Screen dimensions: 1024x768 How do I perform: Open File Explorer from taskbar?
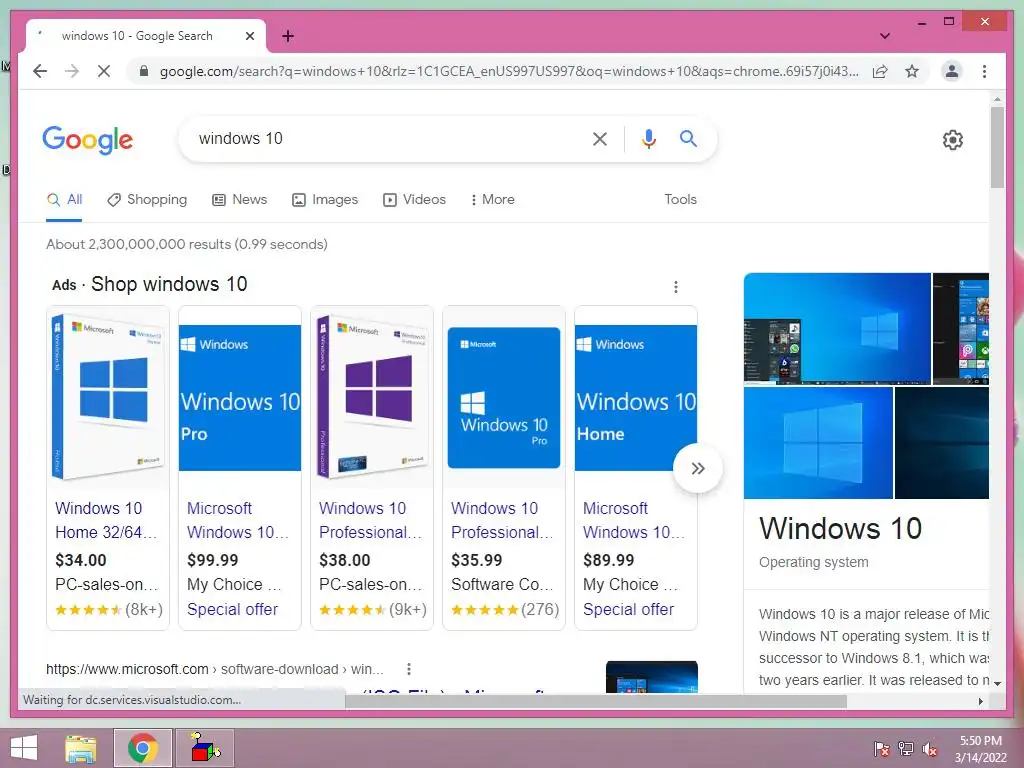[x=80, y=748]
